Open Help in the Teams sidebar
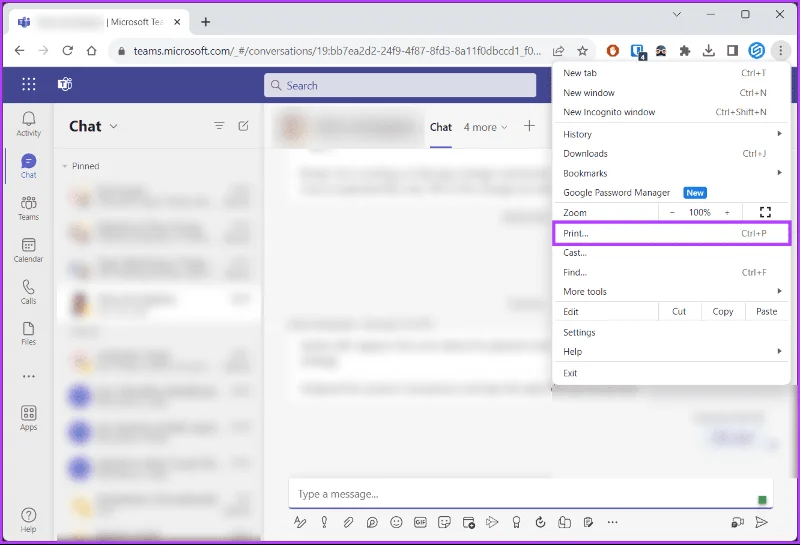800x545 pixels. coord(29,520)
